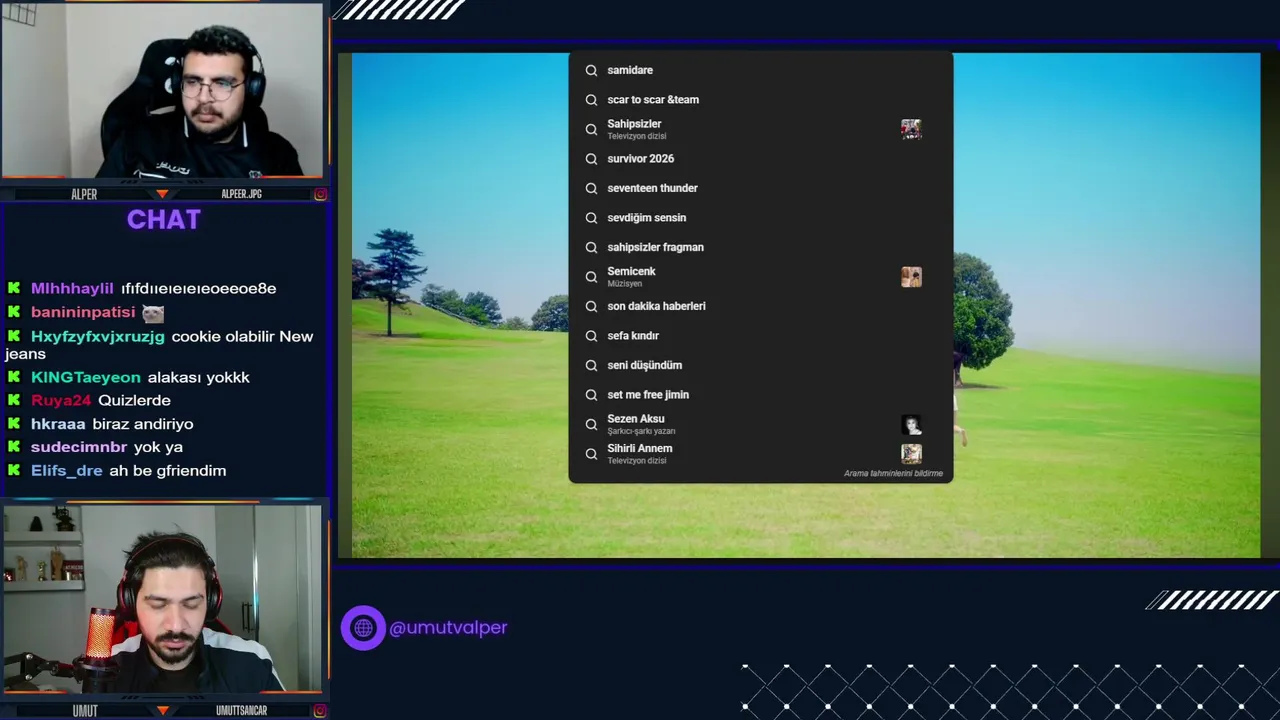Click the Instagram icon beside ALPEER.JPG

[320, 194]
